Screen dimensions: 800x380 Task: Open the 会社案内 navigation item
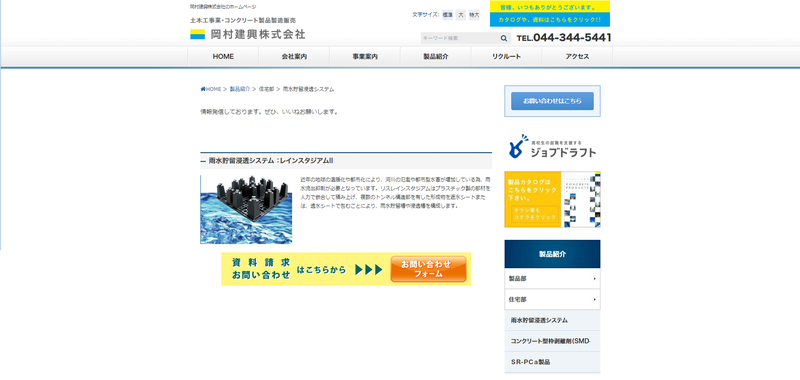tap(294, 57)
